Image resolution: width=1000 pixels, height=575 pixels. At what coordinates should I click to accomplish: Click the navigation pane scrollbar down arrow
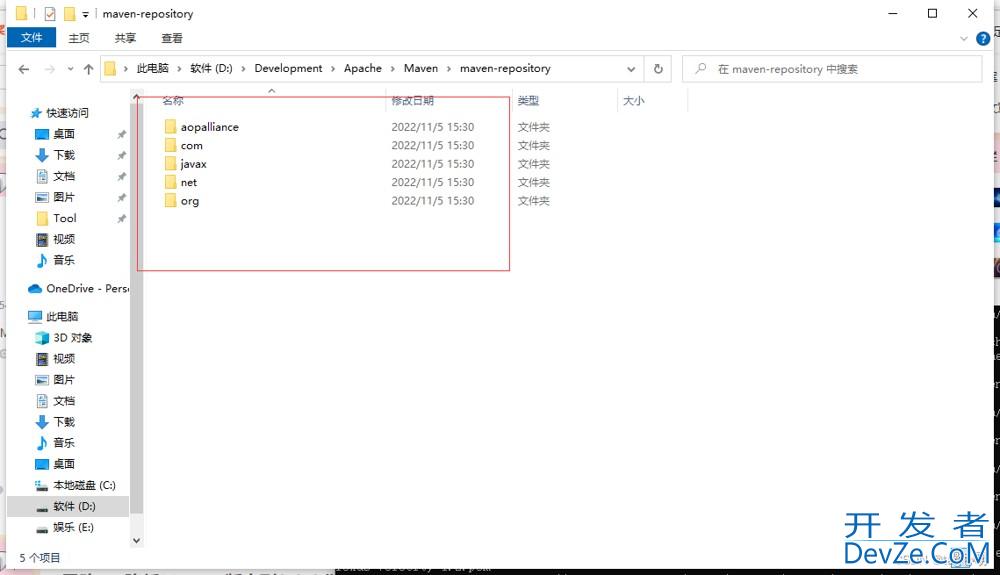(x=136, y=540)
